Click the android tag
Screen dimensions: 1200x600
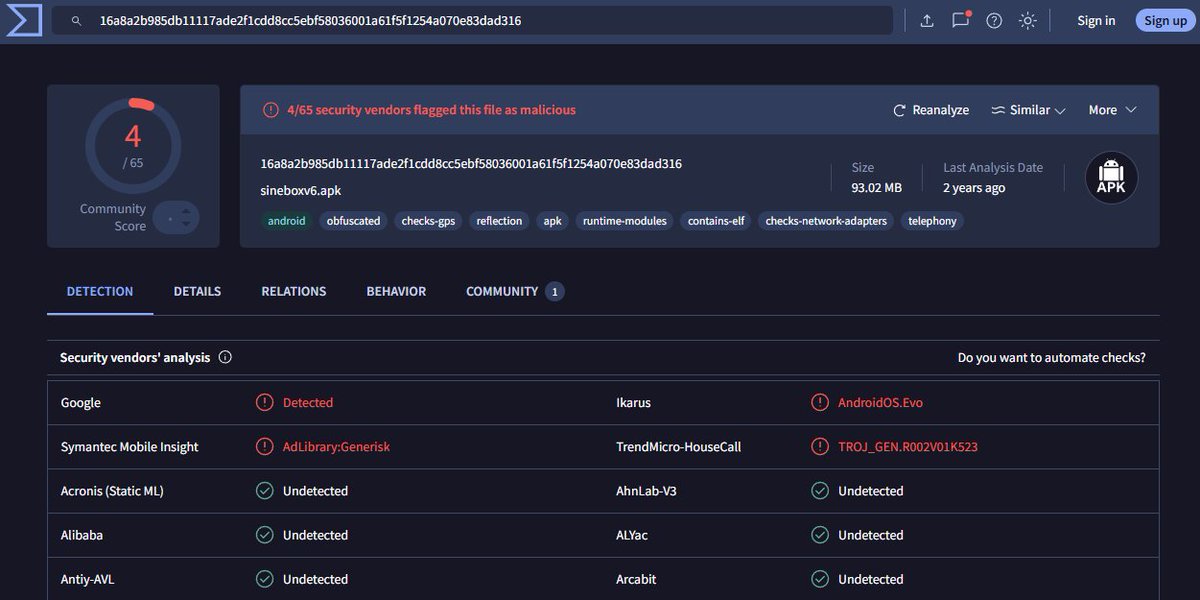[x=286, y=221]
